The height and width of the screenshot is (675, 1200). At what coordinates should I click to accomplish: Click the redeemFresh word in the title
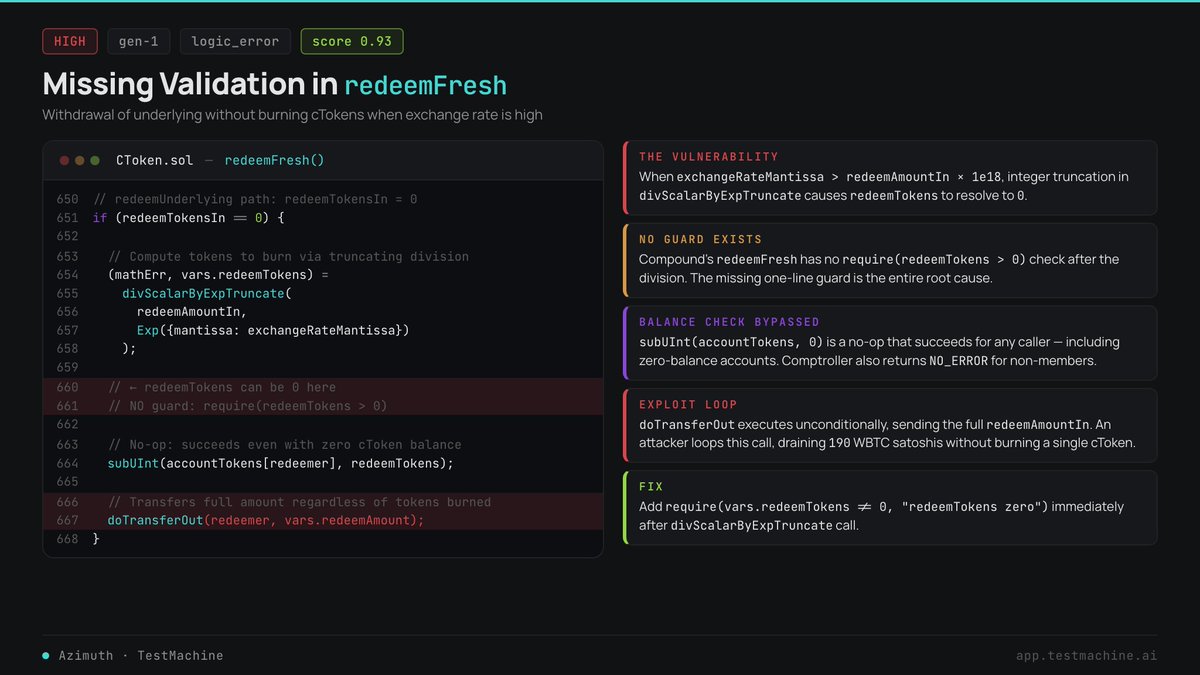pos(426,85)
